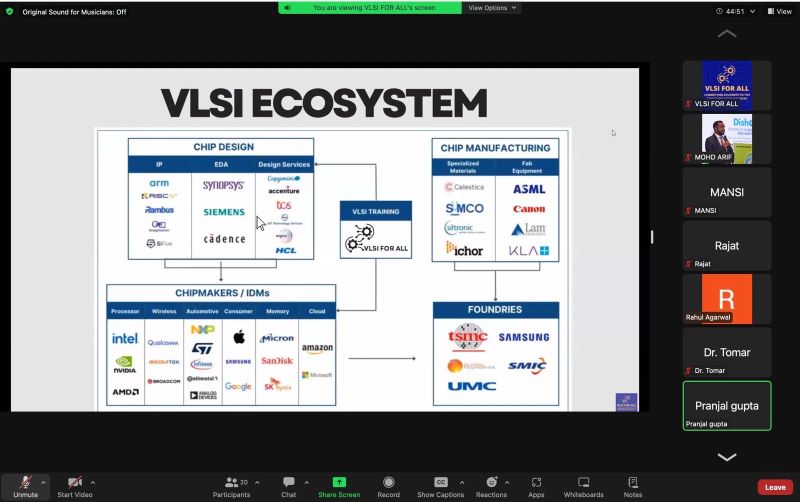Click the ichor logo under Specialized Materials

[464, 249]
